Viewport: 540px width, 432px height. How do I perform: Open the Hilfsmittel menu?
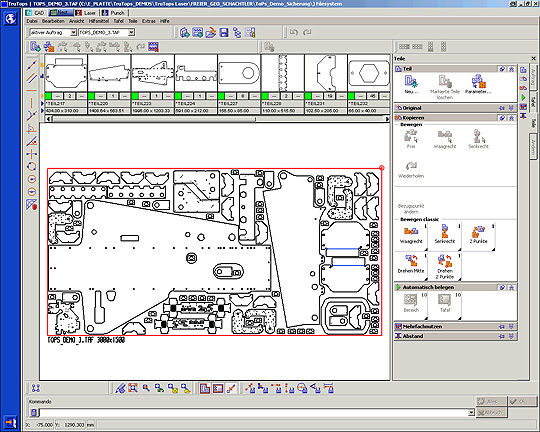[x=98, y=21]
